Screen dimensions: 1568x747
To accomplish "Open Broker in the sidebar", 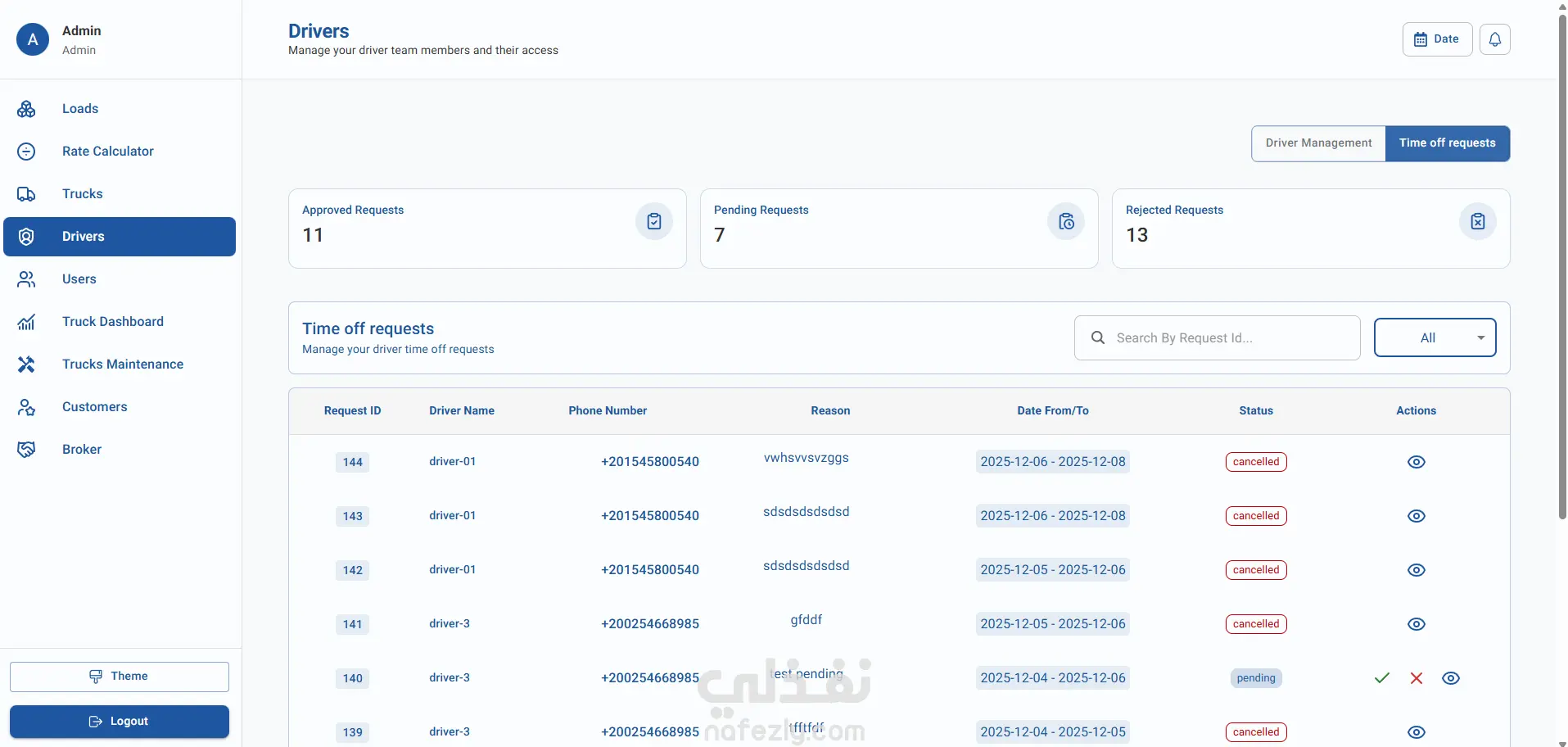I will pyautogui.click(x=120, y=450).
